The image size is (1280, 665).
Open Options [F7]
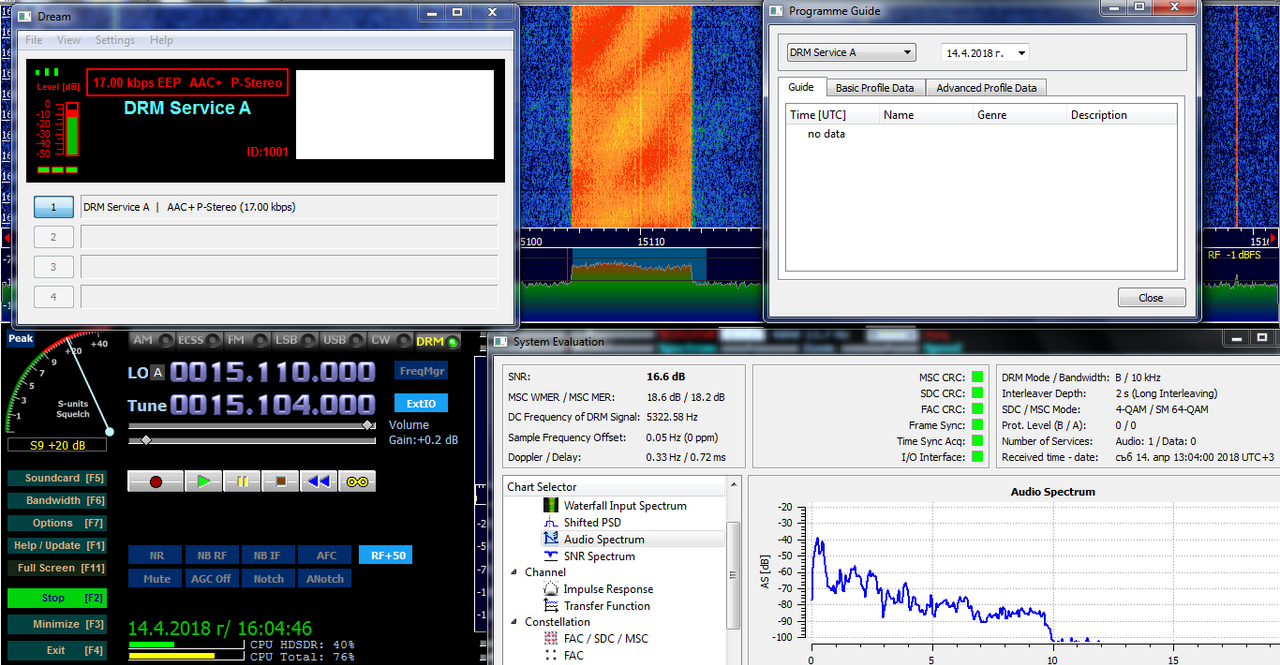57,523
